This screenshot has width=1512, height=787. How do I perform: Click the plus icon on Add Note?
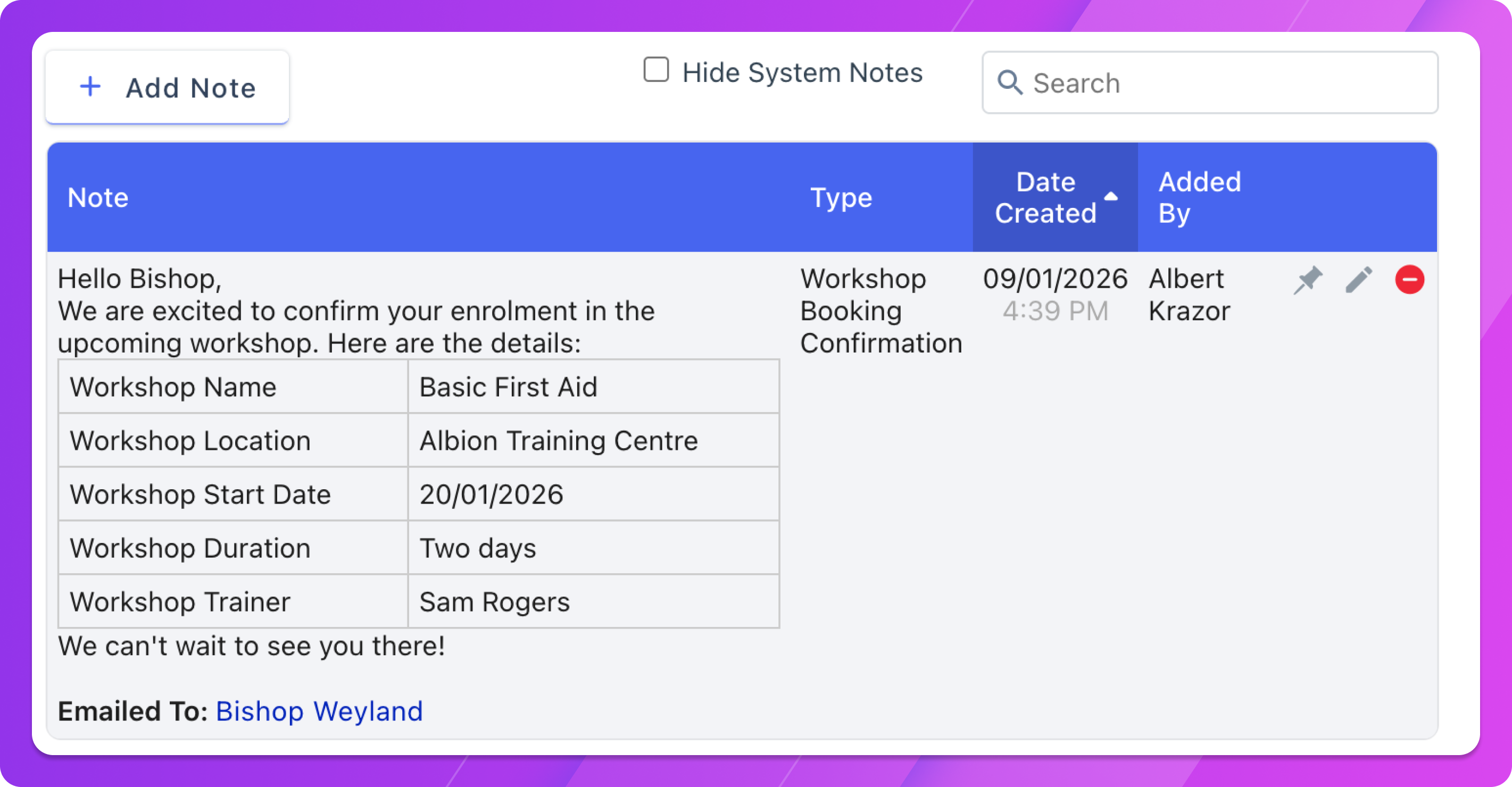pos(90,87)
